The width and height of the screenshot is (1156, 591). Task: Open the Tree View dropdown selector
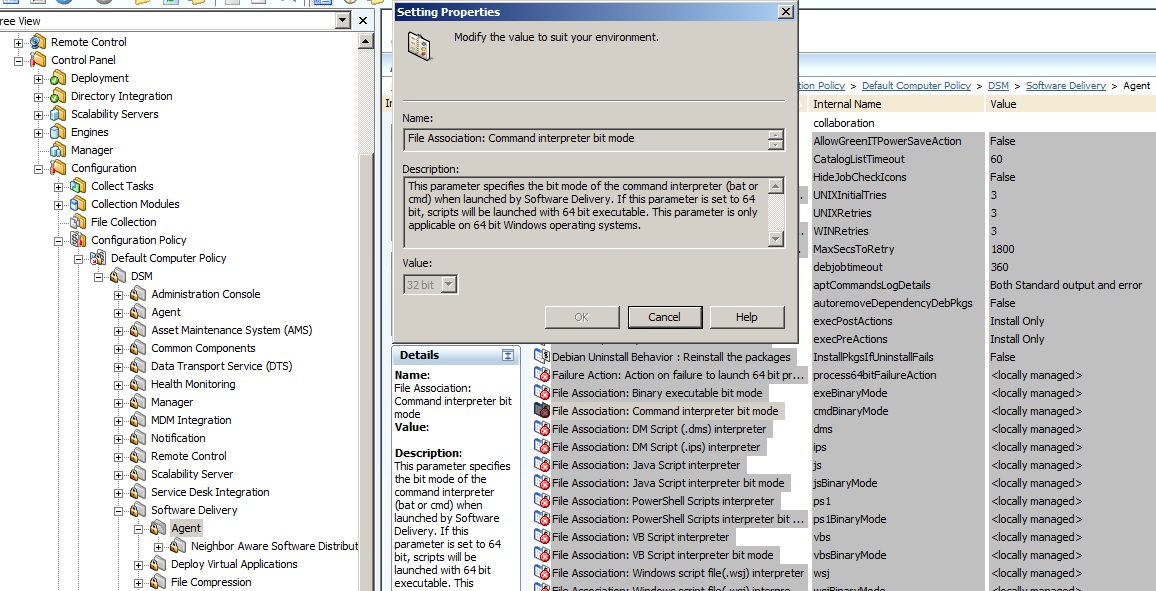coord(344,20)
